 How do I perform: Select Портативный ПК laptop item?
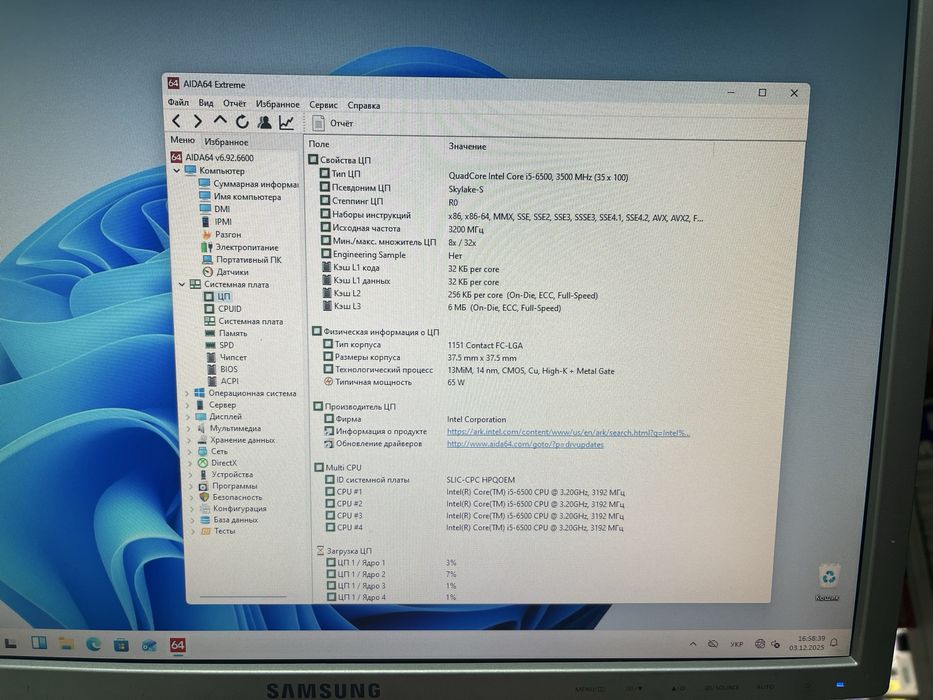pos(242,260)
